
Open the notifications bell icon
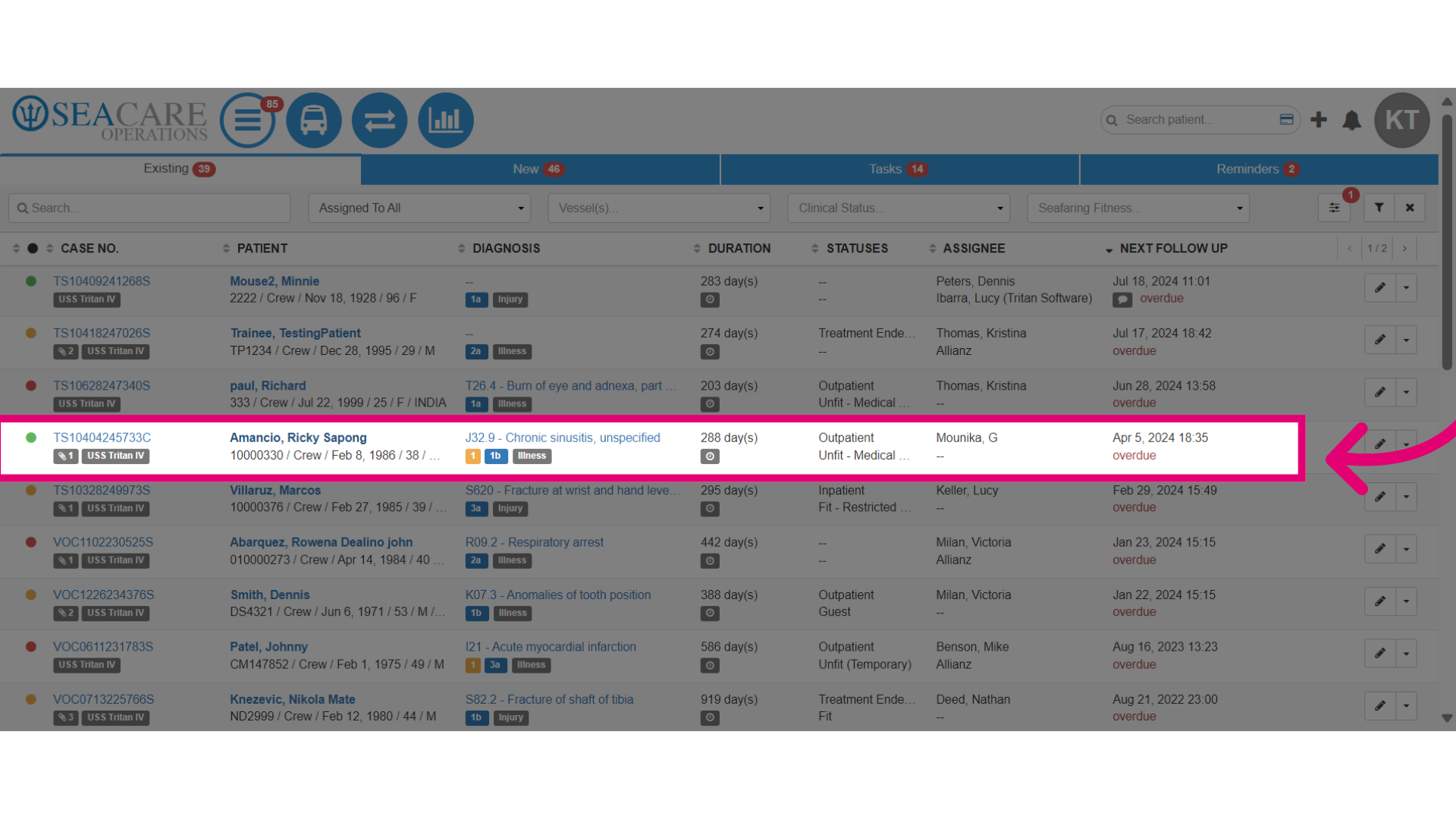1351,120
